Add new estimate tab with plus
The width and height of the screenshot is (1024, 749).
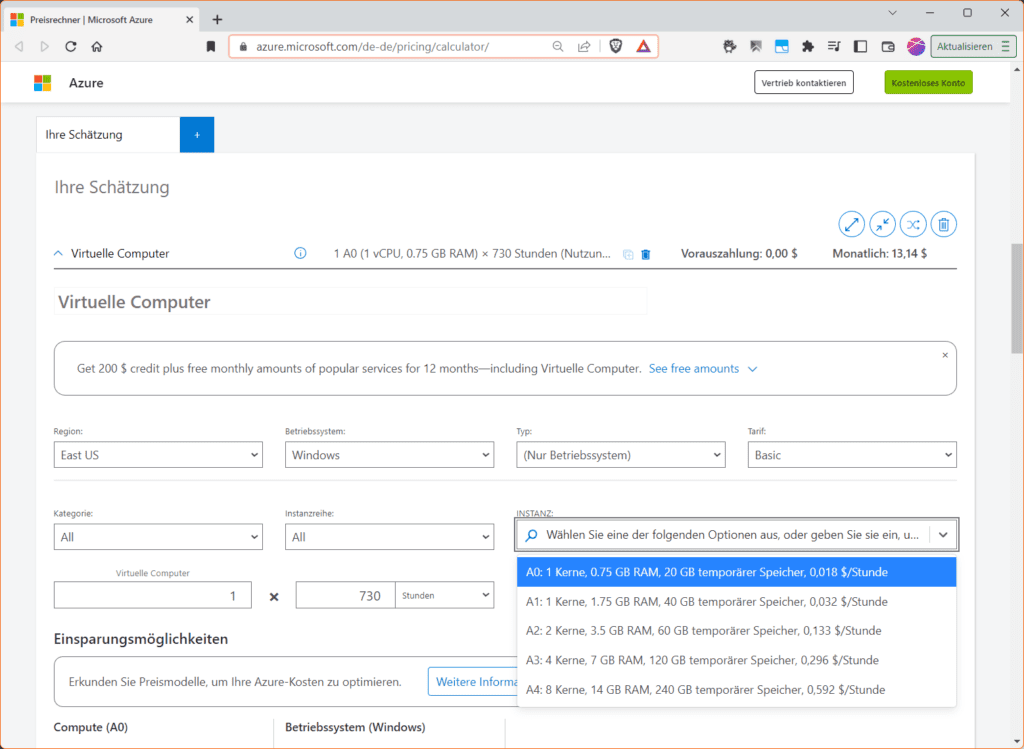(197, 135)
